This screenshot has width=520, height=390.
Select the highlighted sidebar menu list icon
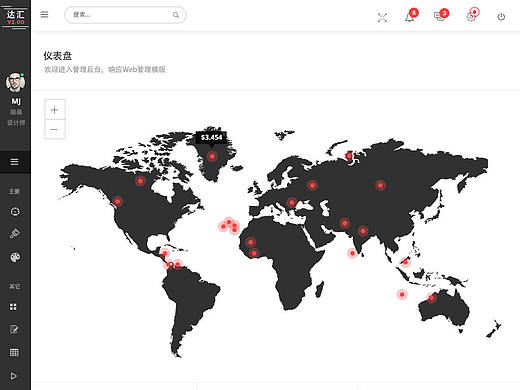14,162
